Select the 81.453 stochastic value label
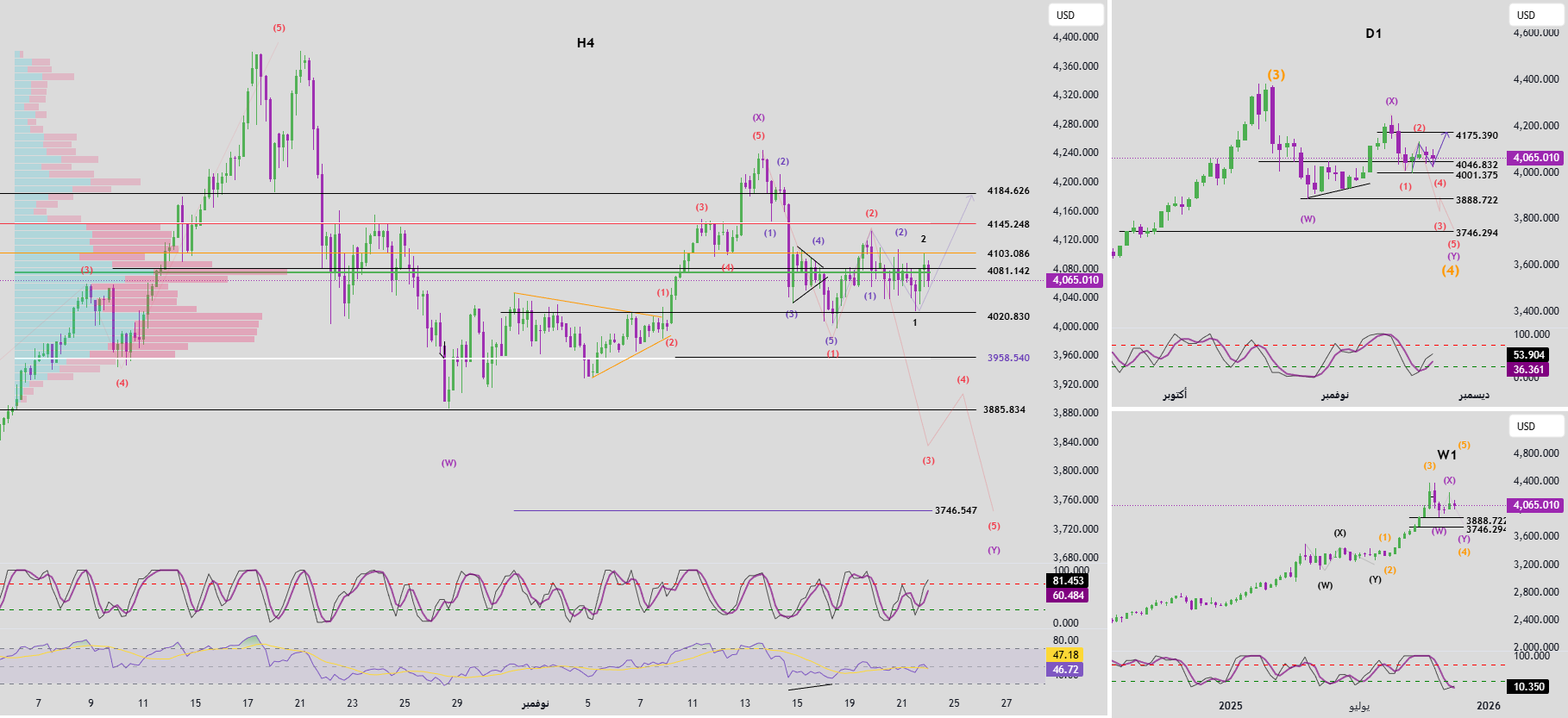Viewport: 1568px width, 718px height. tap(1068, 581)
